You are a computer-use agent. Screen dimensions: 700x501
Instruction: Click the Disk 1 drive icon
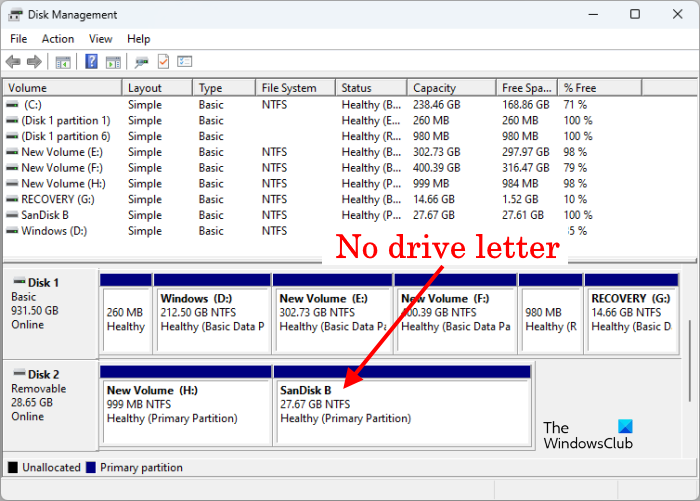point(19,282)
